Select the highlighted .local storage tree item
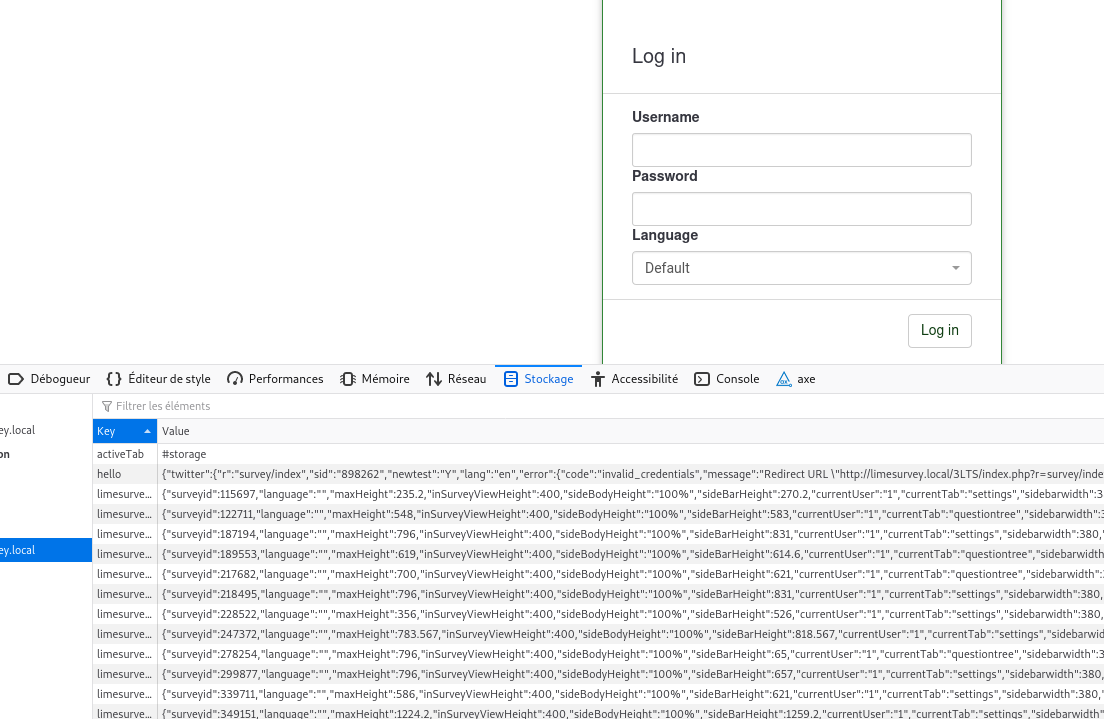 tap(45, 550)
